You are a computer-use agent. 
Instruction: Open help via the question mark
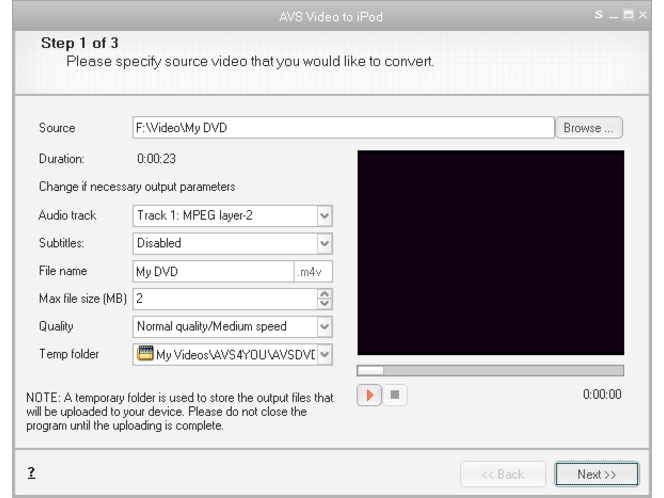coord(31,473)
